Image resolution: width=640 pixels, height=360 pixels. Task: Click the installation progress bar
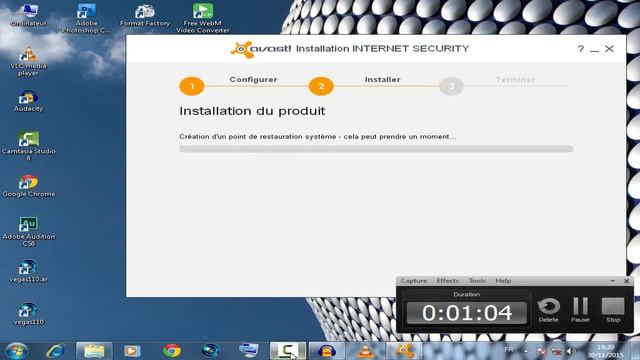click(376, 149)
